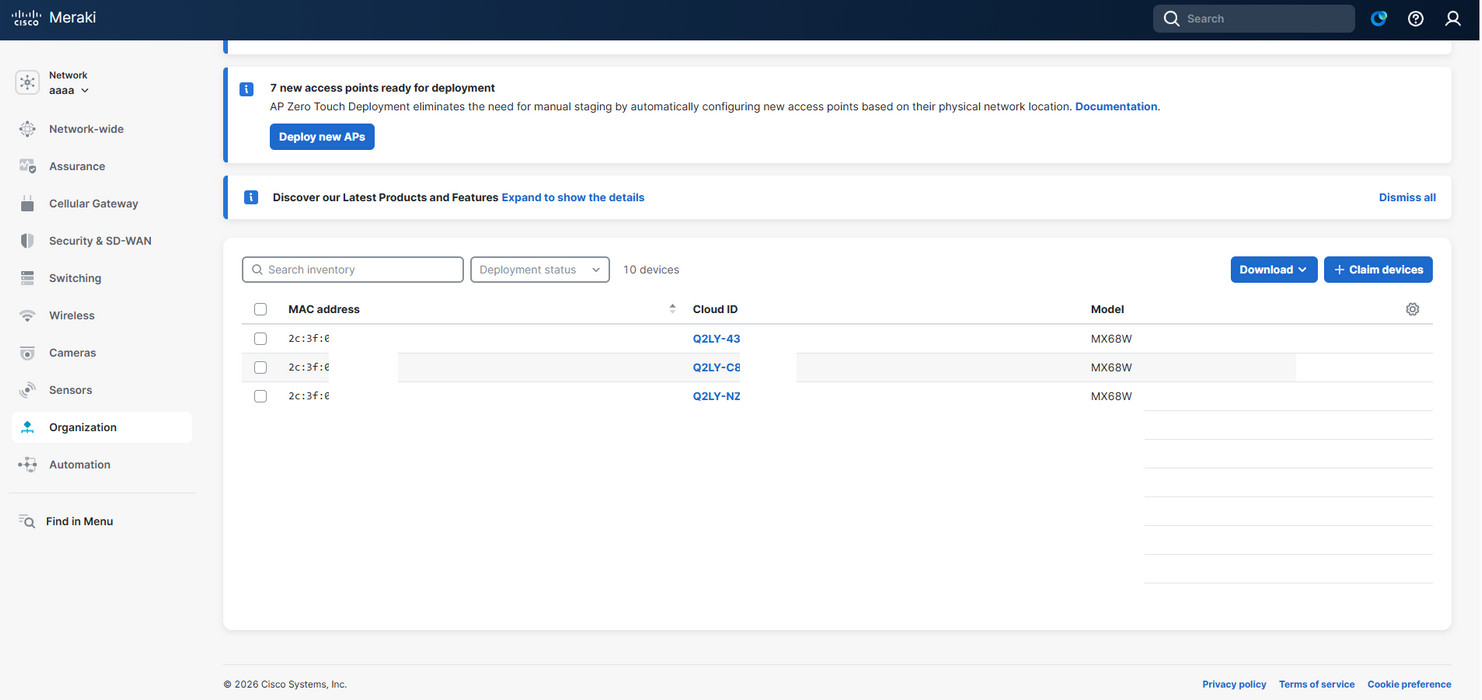Click the top Search input field

tap(1254, 19)
